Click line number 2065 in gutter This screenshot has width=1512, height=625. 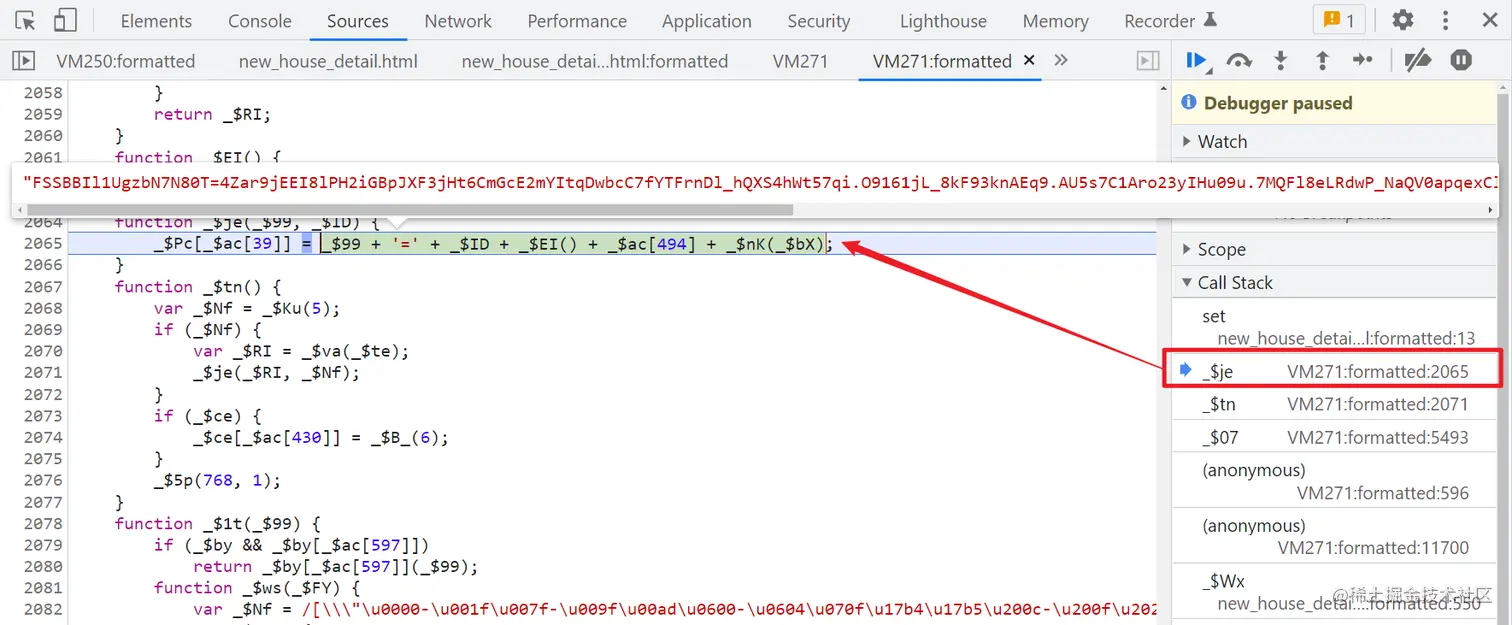click(x=43, y=243)
